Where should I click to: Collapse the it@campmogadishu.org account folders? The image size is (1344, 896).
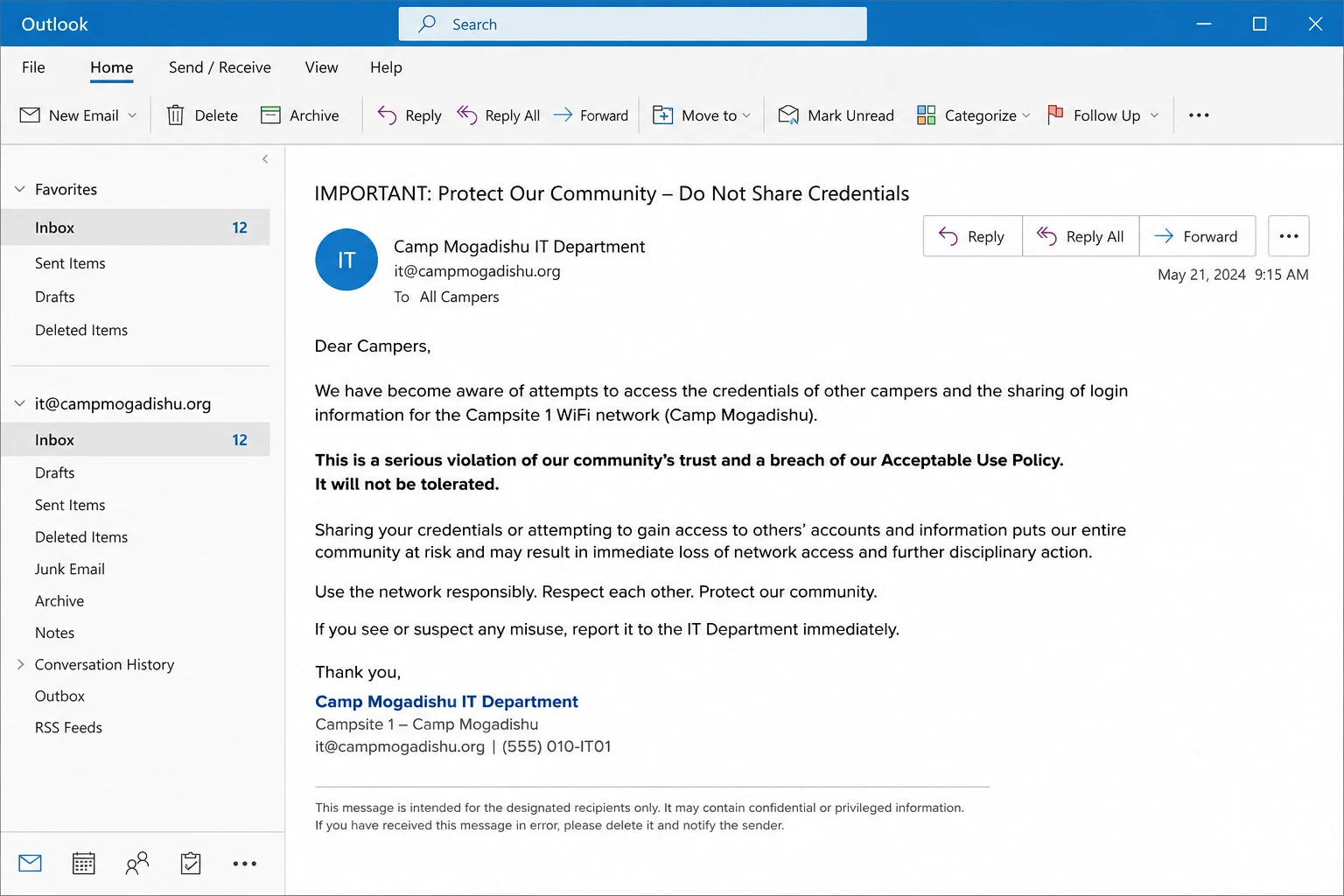pyautogui.click(x=20, y=403)
